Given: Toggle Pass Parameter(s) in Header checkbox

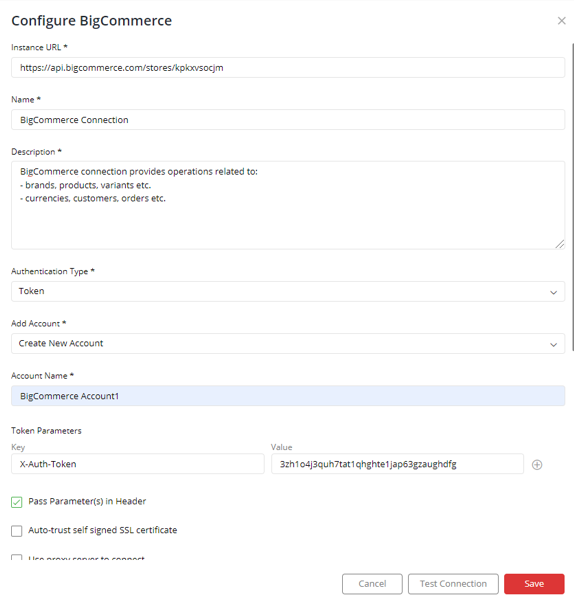Looking at the screenshot, I should pyautogui.click(x=17, y=502).
